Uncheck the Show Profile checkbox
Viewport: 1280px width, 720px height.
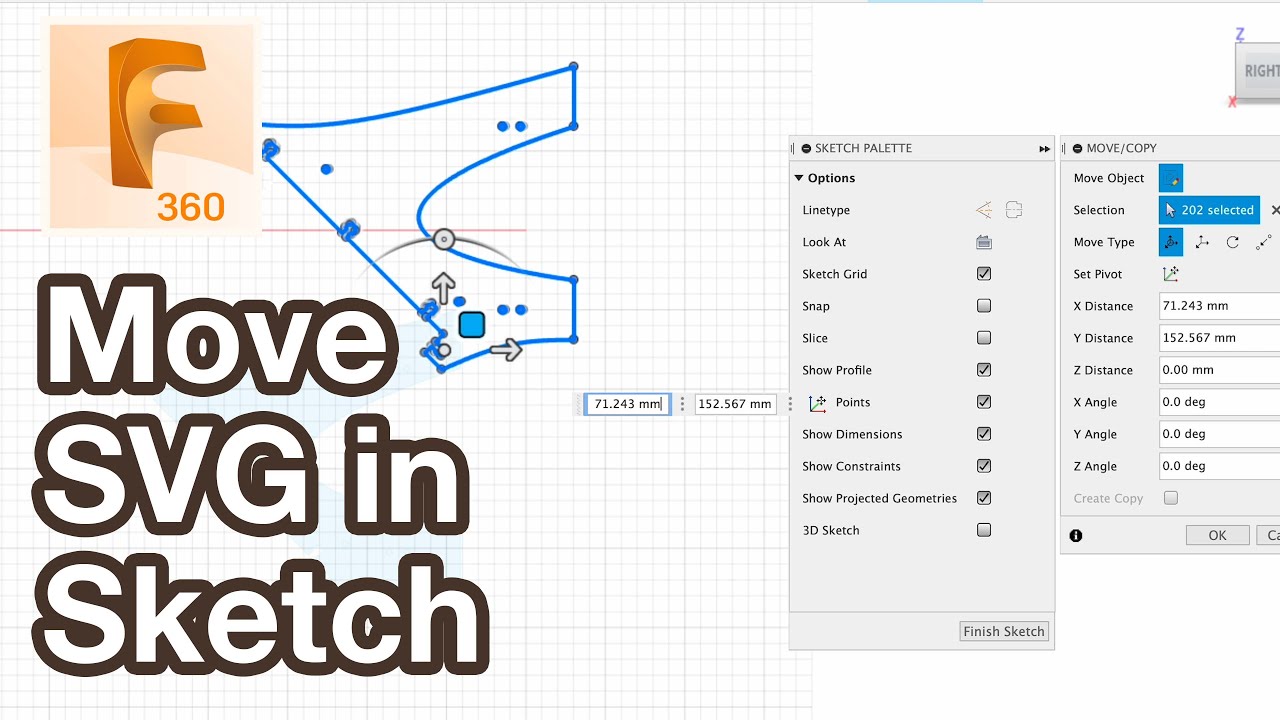point(984,370)
